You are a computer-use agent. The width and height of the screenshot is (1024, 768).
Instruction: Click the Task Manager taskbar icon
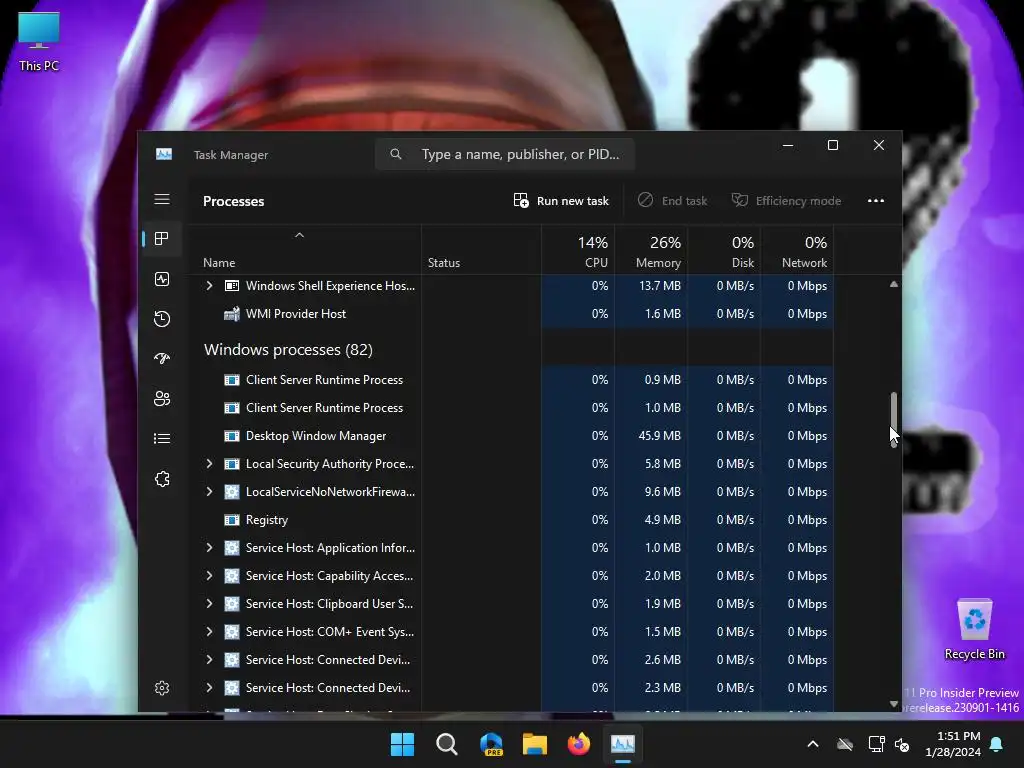[622, 744]
